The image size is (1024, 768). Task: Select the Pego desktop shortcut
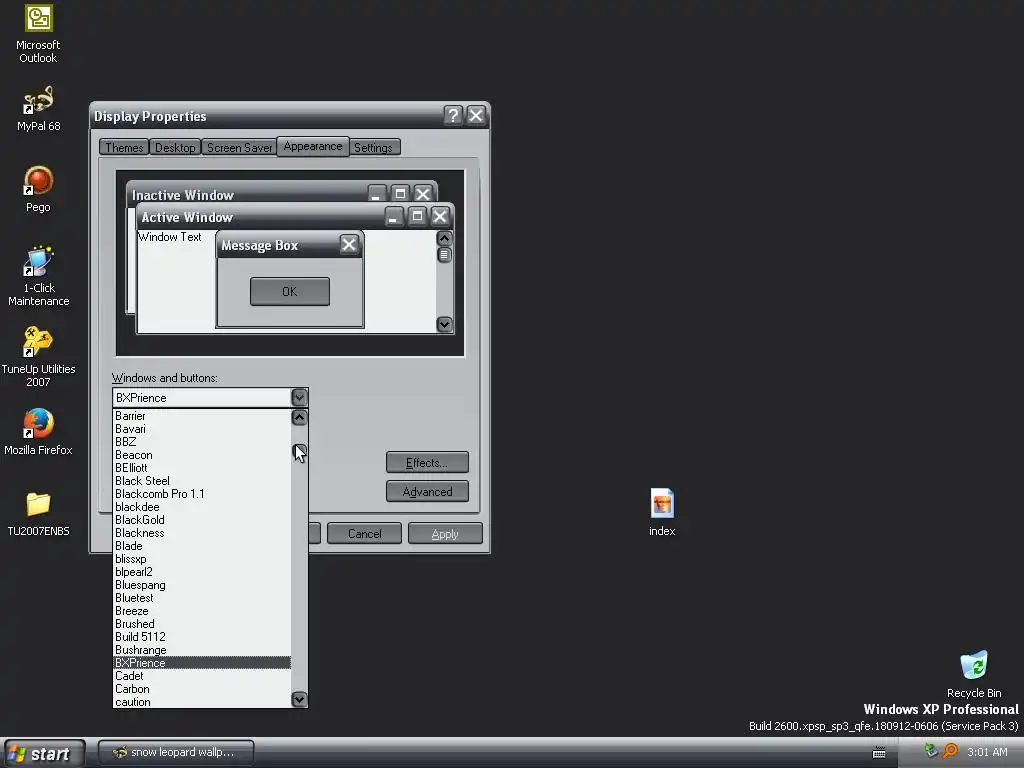point(38,189)
